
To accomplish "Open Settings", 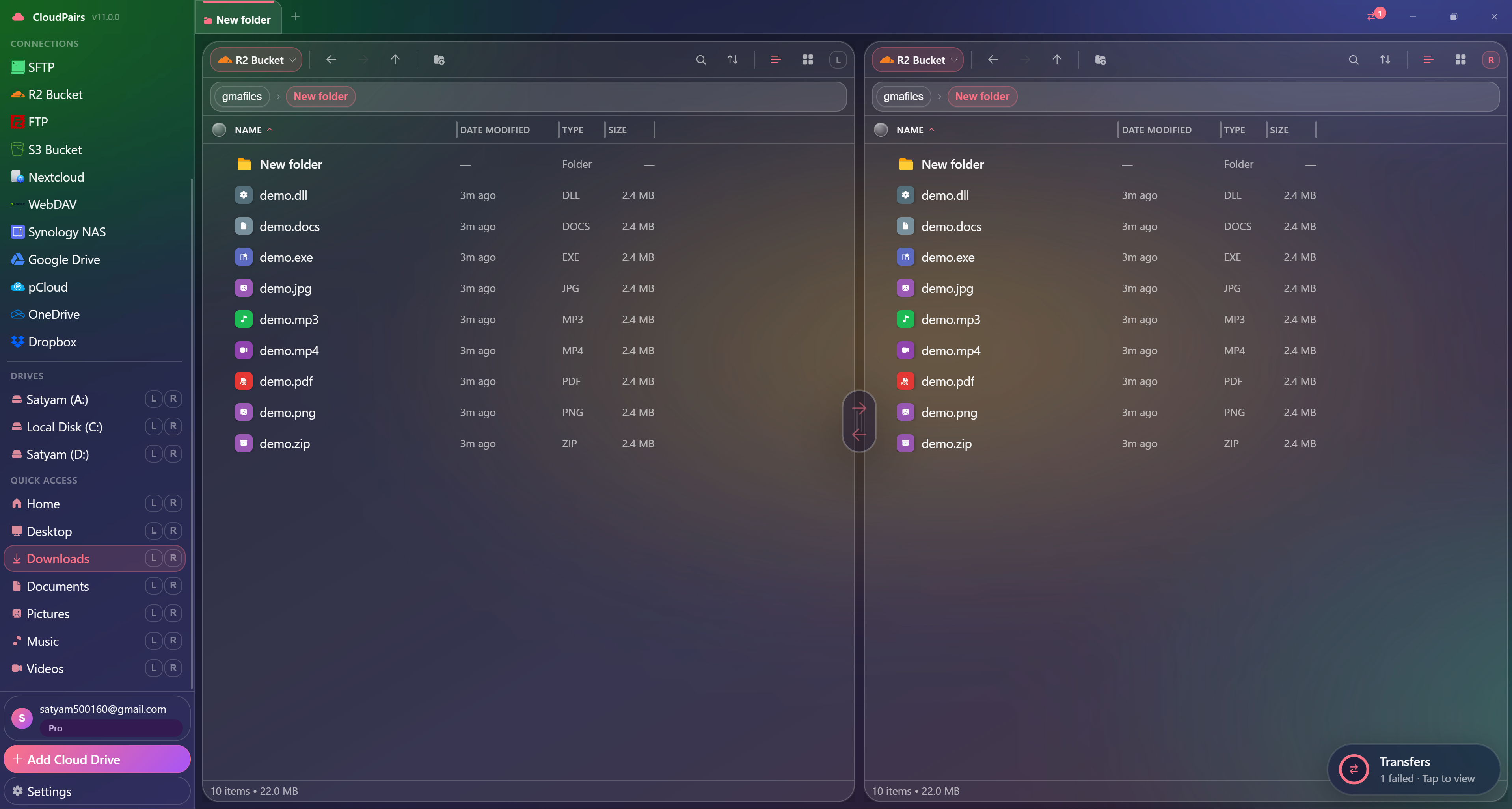I will pyautogui.click(x=97, y=791).
